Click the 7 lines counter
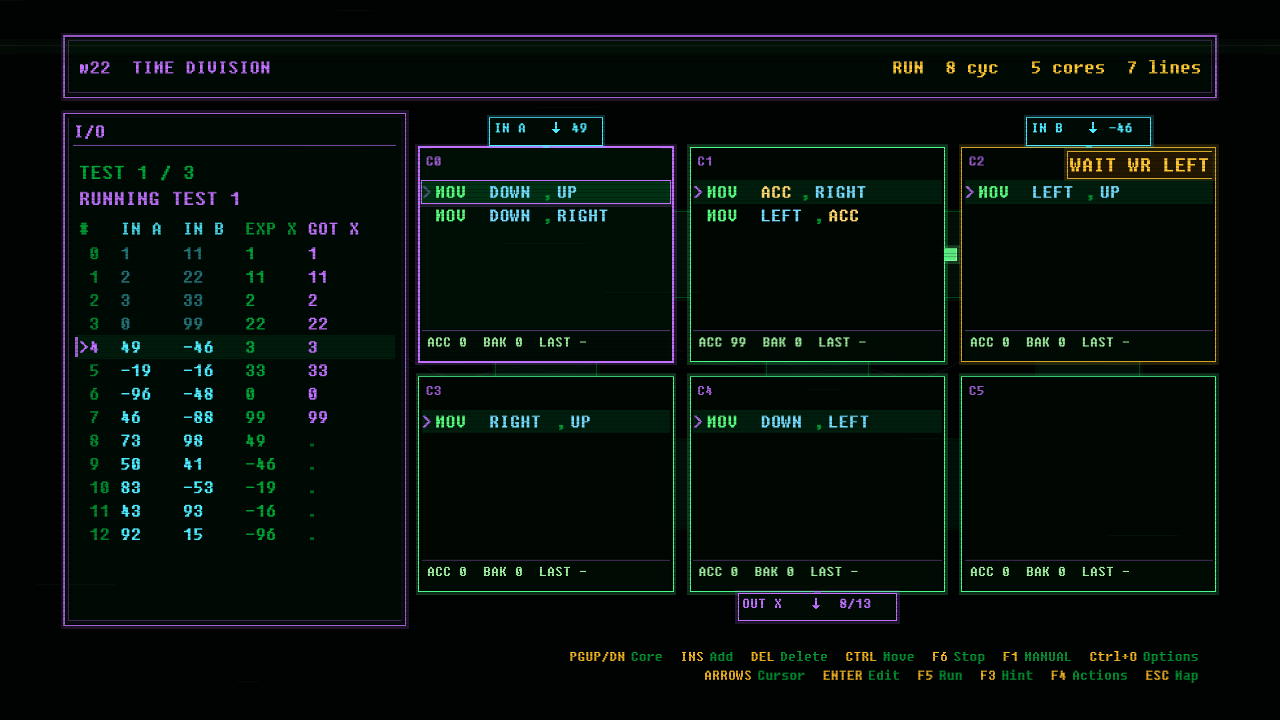This screenshot has height=720, width=1280. [x=1164, y=68]
